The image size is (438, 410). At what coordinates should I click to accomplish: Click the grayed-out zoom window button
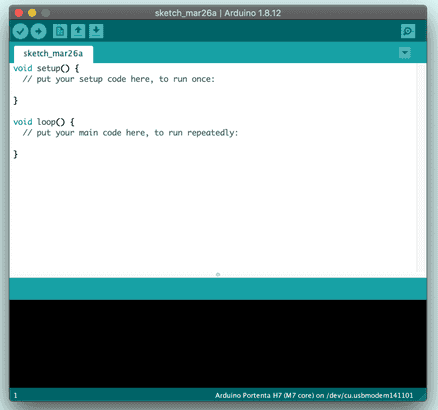coord(46,13)
